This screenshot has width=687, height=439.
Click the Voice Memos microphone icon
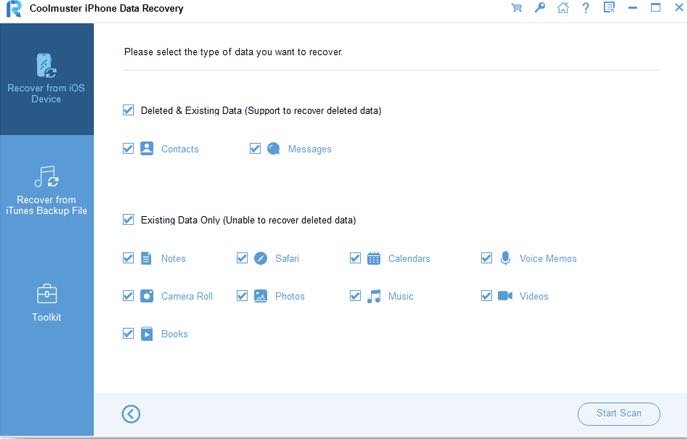point(505,258)
